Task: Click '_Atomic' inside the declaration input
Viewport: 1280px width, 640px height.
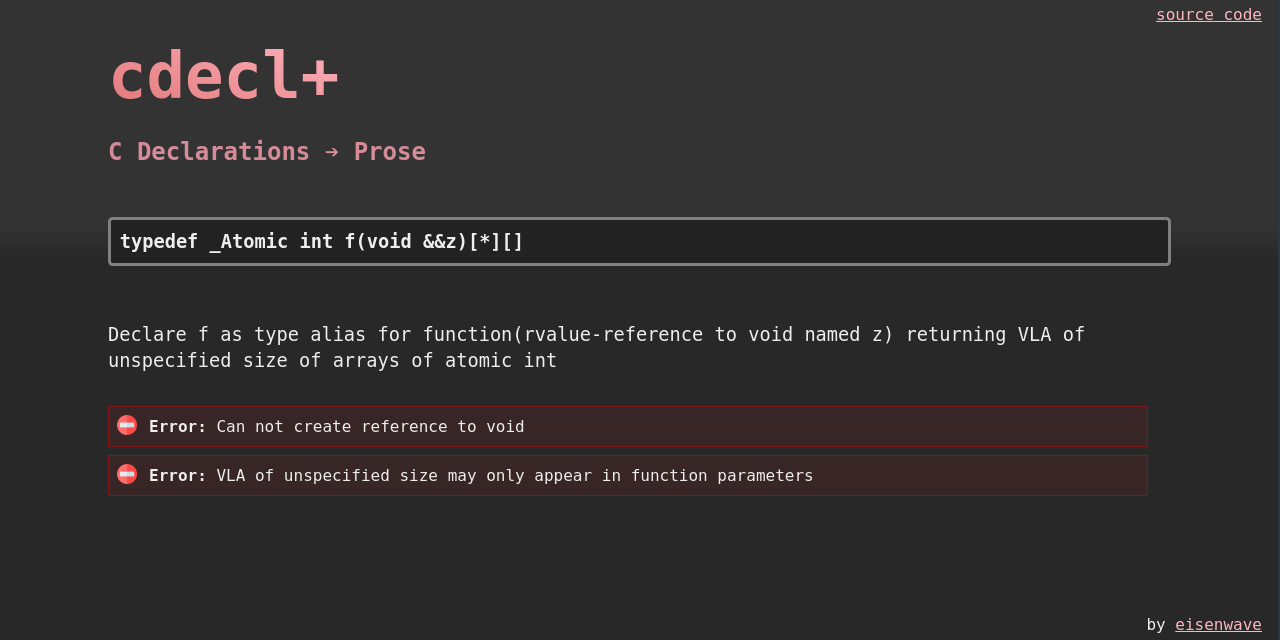Action: [248, 241]
